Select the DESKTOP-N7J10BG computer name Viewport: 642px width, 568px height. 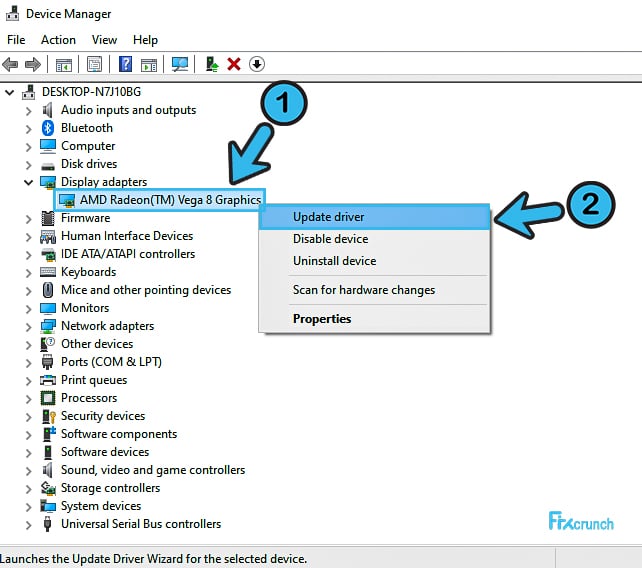coord(91,92)
